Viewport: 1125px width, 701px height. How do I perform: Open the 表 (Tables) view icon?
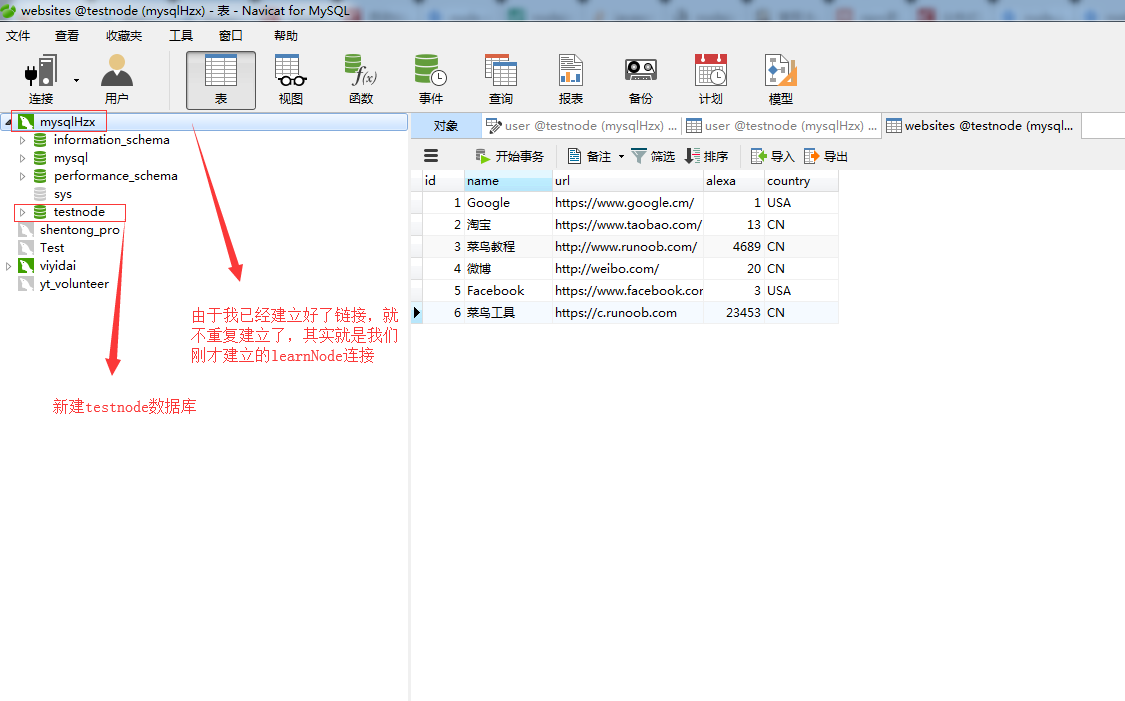click(220, 78)
